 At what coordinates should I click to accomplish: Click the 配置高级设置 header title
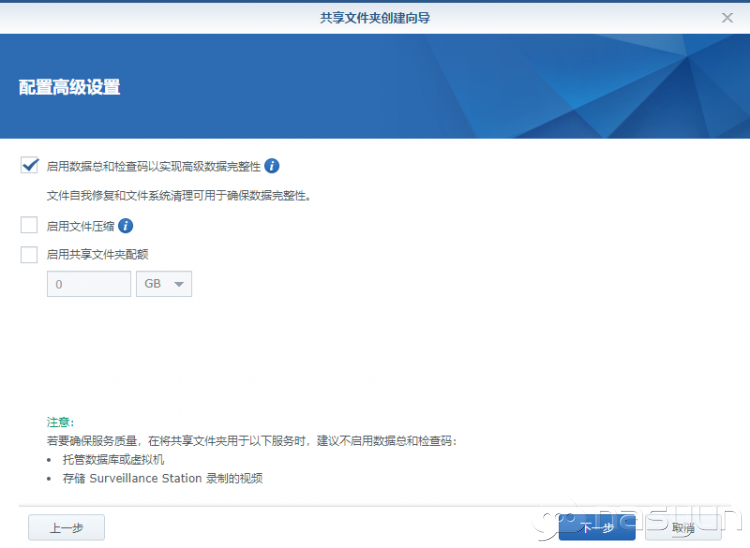(70, 87)
